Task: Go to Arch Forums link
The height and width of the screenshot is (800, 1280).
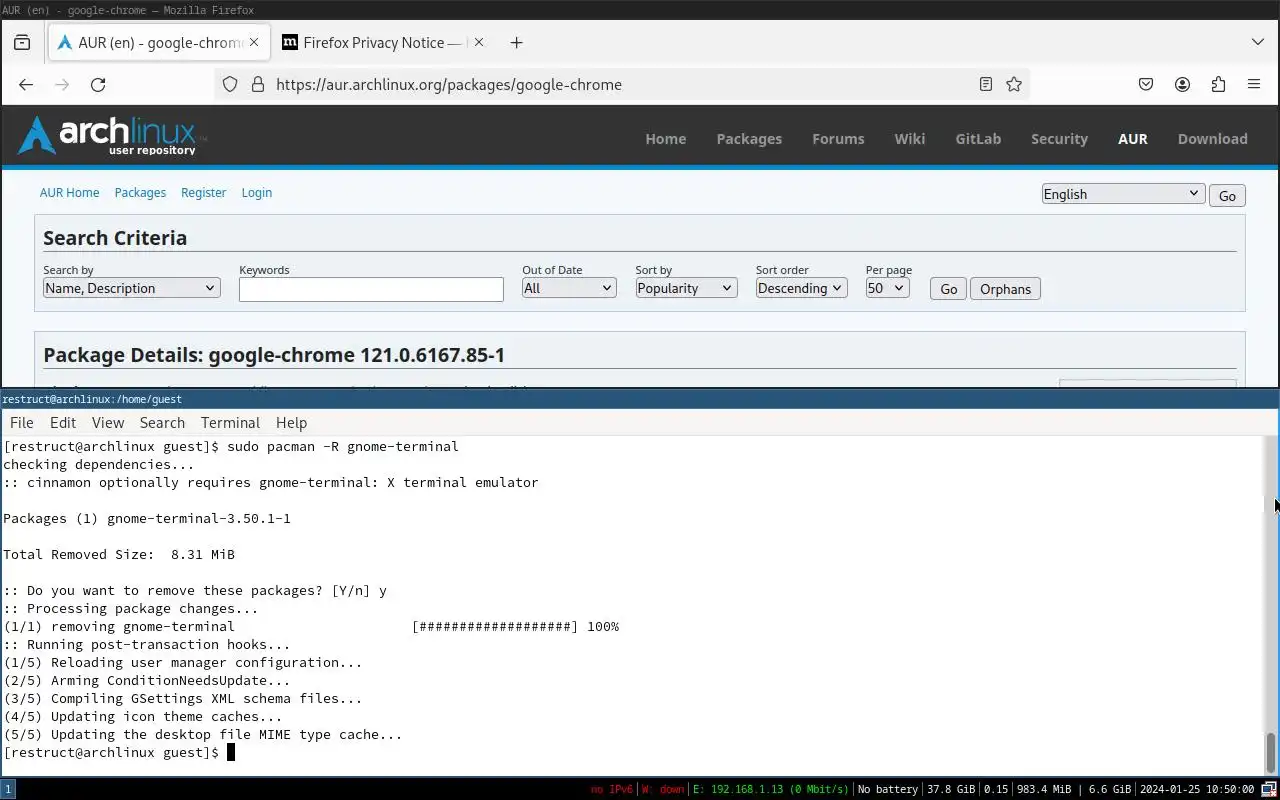Action: pyautogui.click(x=838, y=138)
